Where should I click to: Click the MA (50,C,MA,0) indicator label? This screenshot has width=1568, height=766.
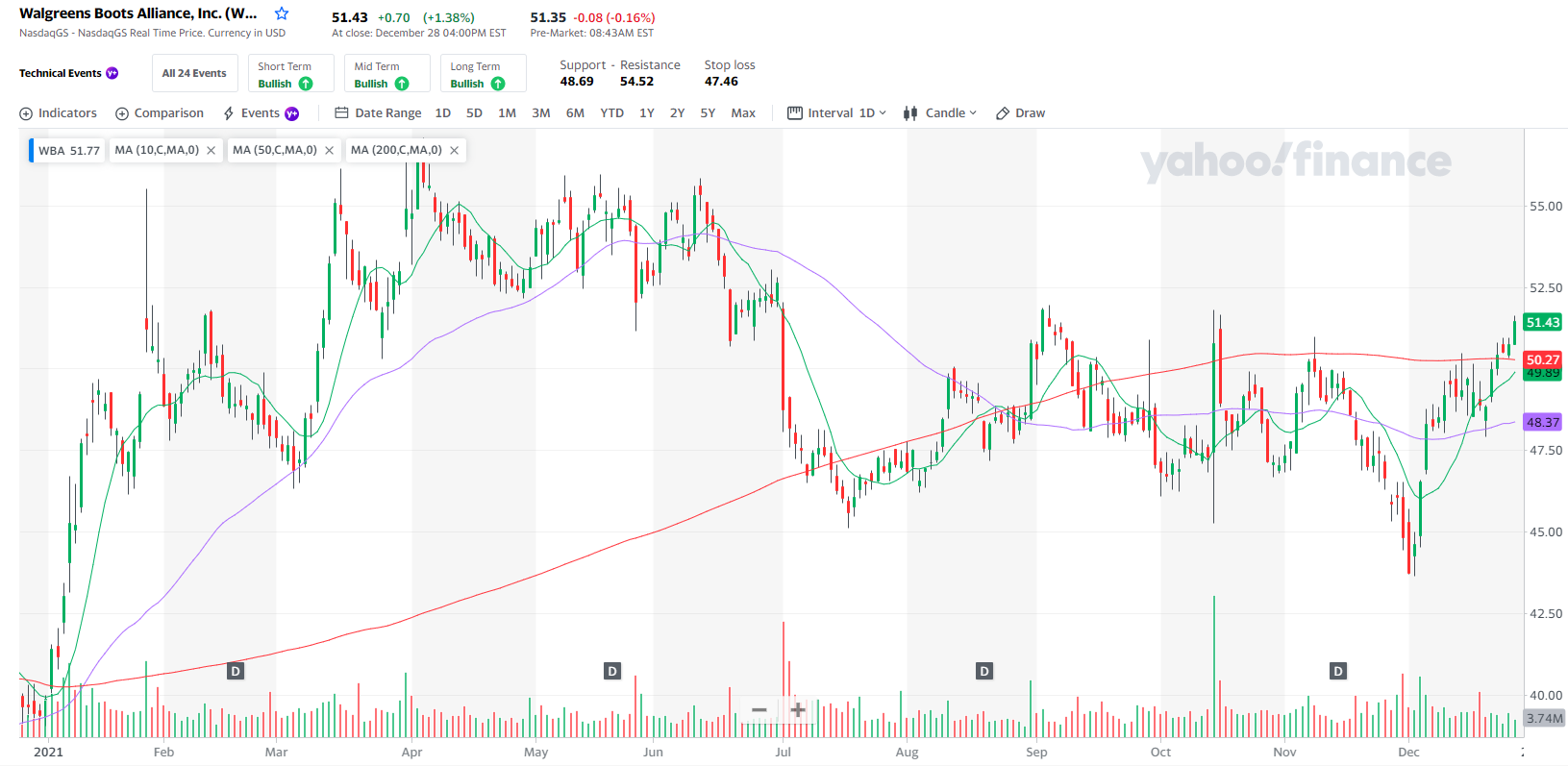click(275, 150)
